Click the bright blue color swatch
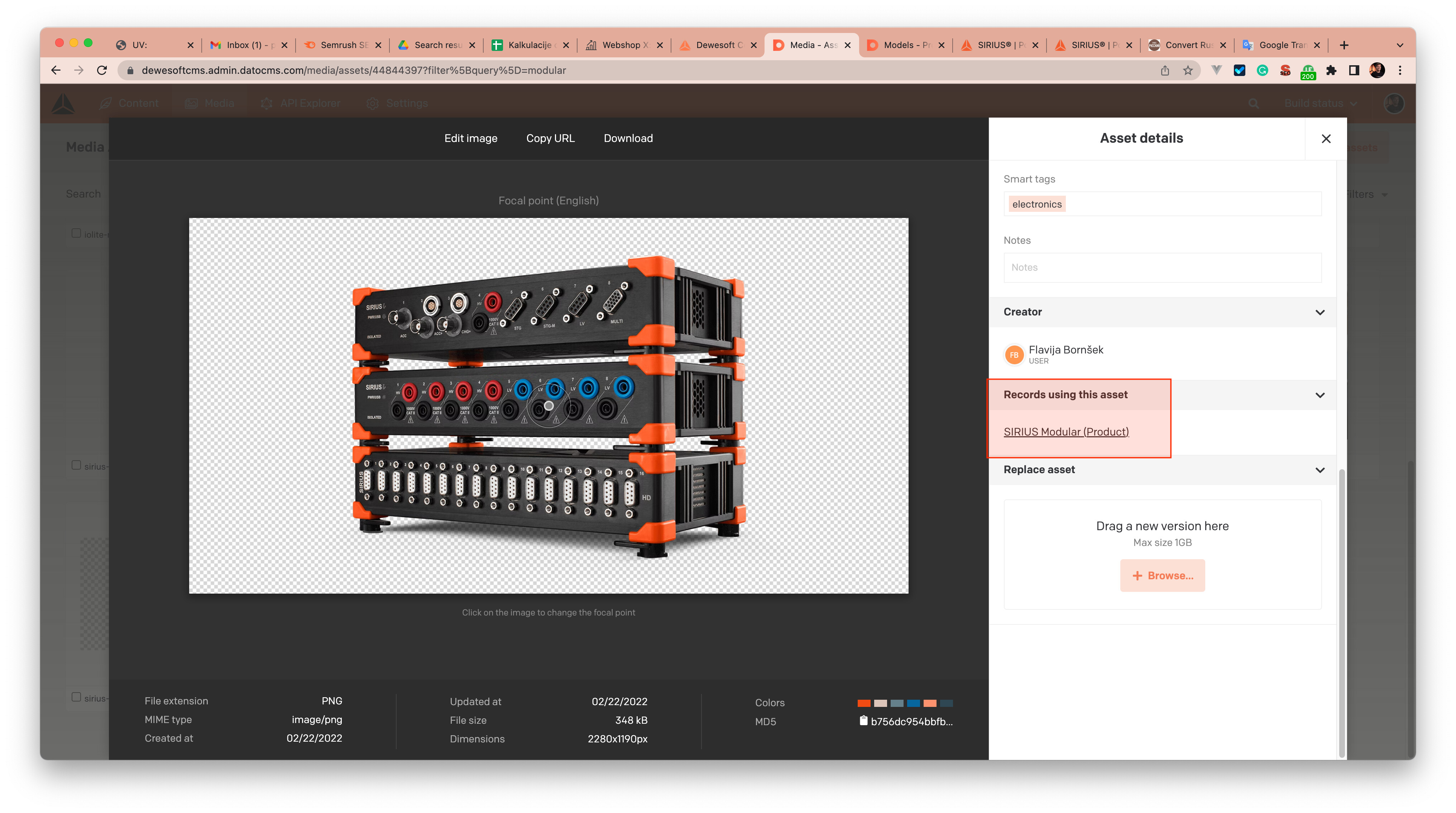 [913, 703]
